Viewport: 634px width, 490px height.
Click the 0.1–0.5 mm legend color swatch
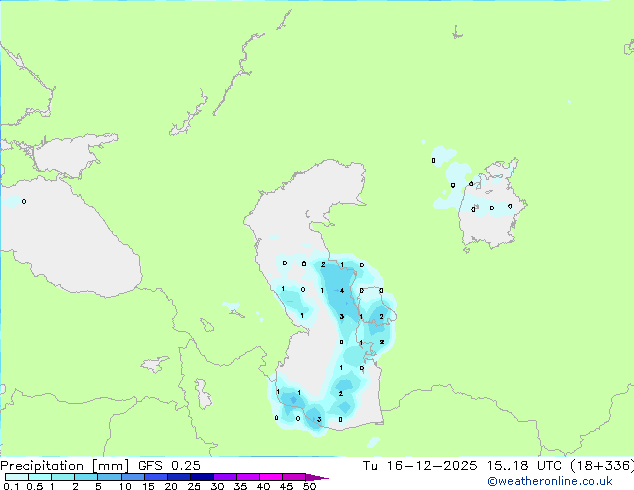(17, 477)
